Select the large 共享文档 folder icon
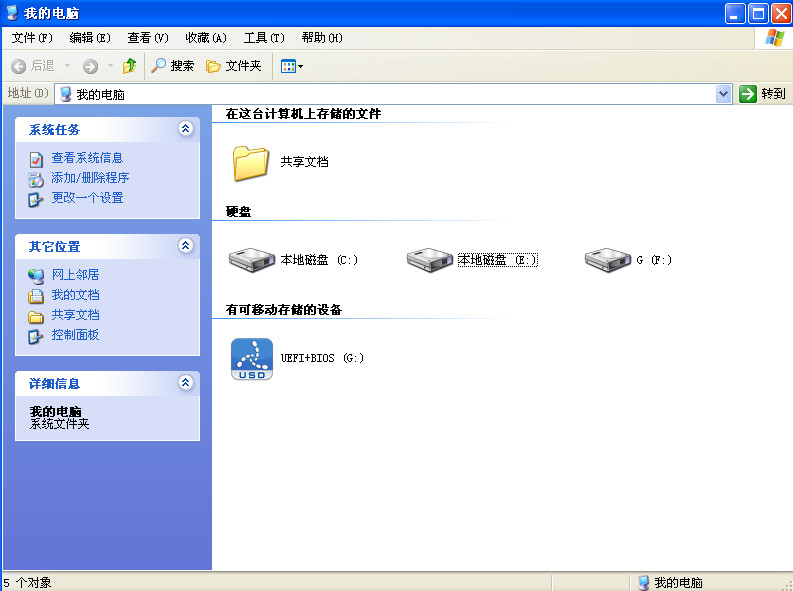The image size is (793, 591). point(250,163)
